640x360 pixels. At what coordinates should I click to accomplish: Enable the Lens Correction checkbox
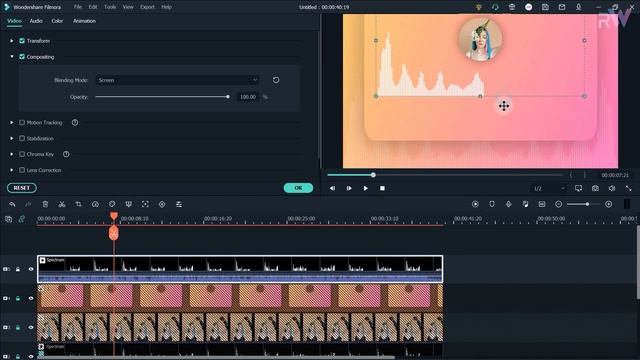[x=22, y=170]
